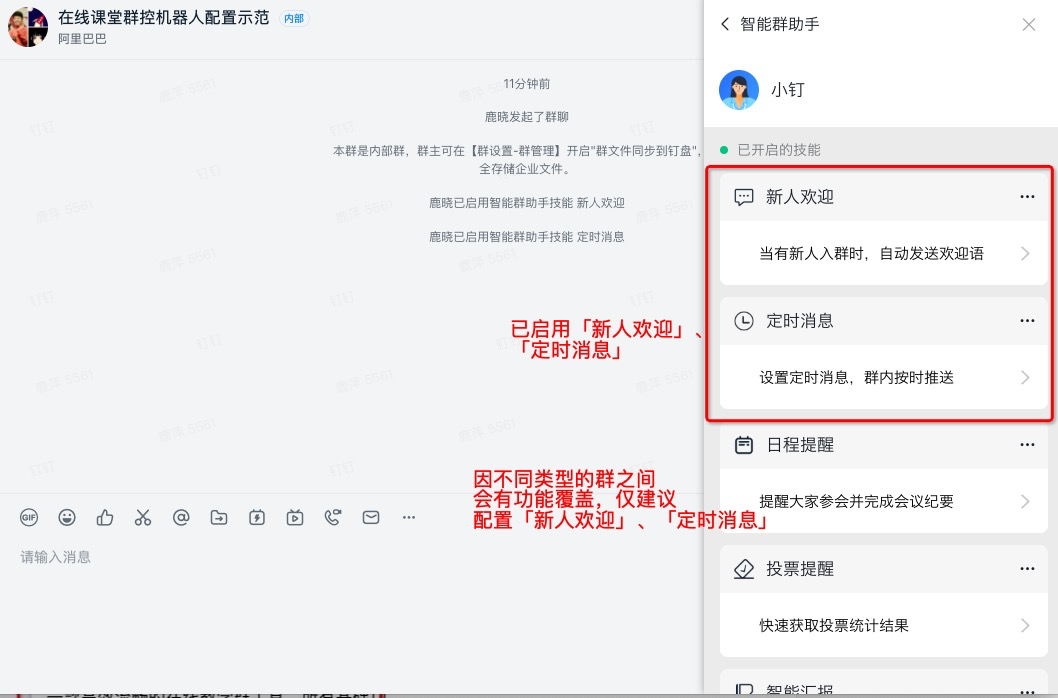Open the 快速获取投票统计结果 setting

coord(884,626)
